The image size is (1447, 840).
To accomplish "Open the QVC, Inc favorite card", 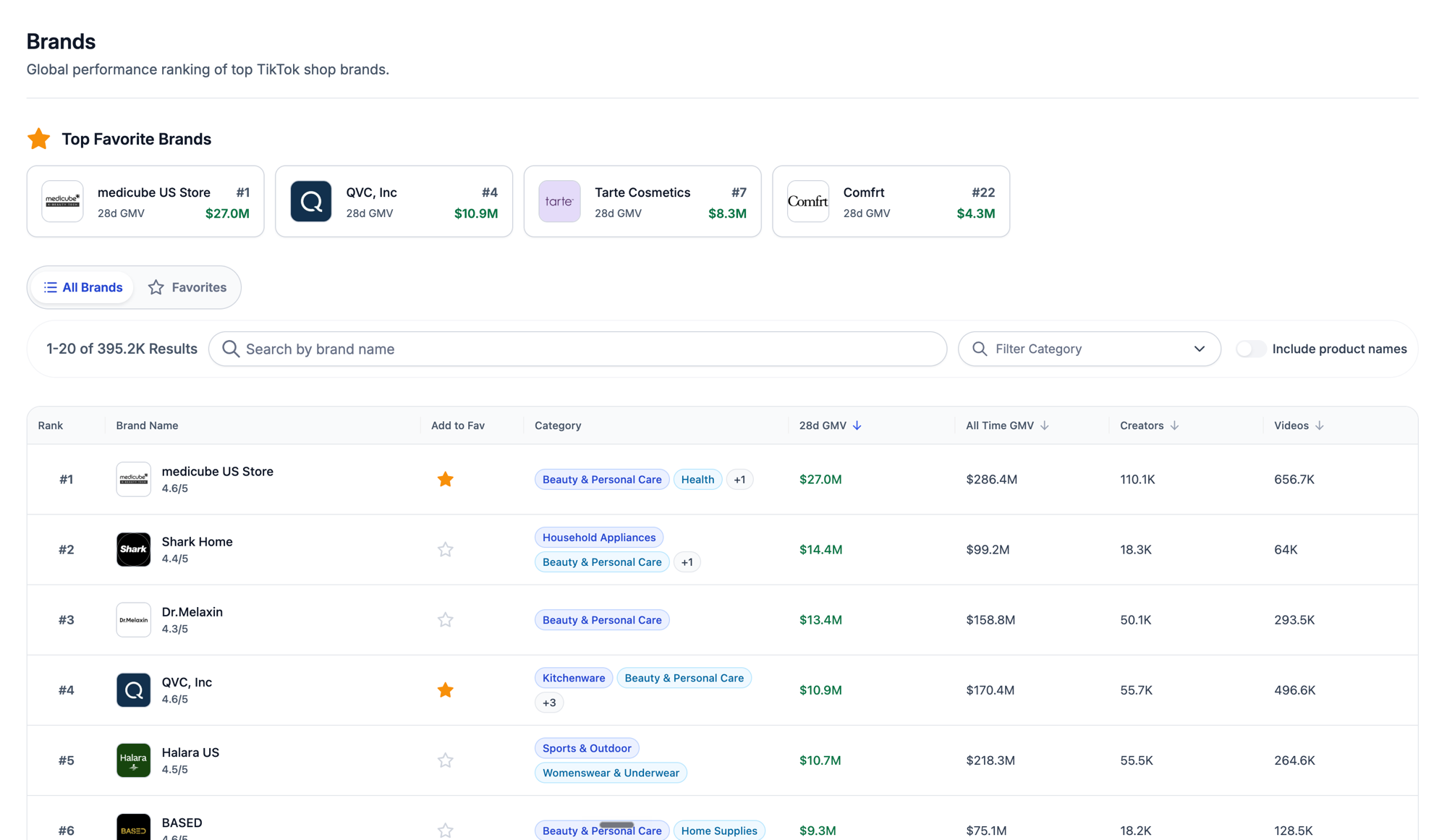I will (x=394, y=201).
